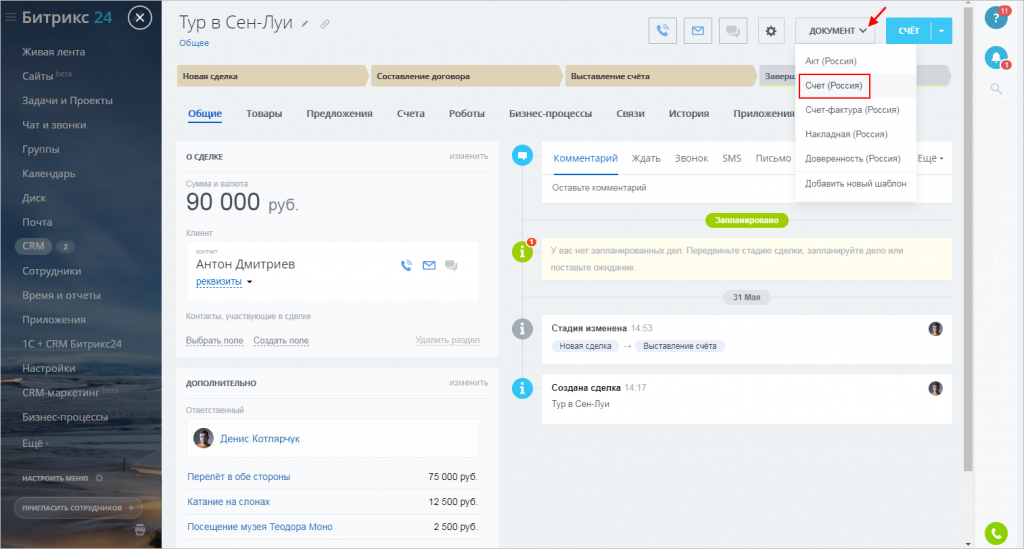Click the vertical scrollbar of deal page
This screenshot has width=1024, height=549.
click(x=968, y=238)
